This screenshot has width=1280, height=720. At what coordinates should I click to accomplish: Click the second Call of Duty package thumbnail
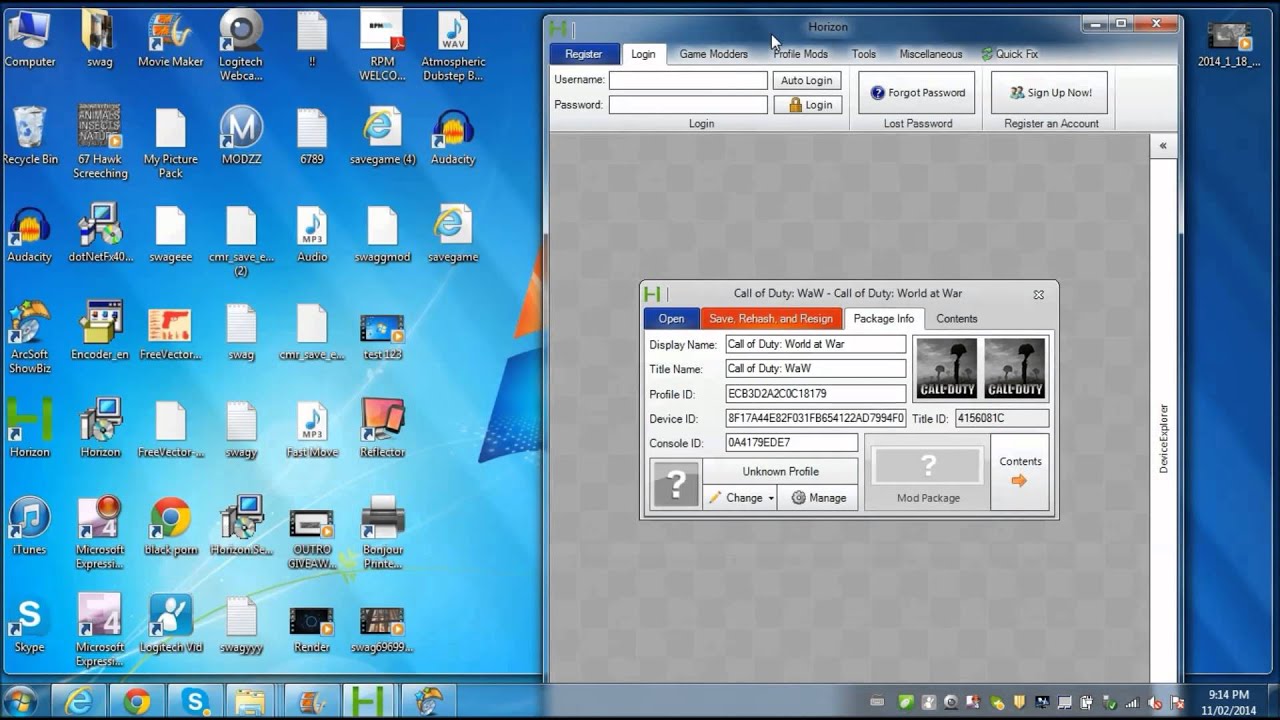pyautogui.click(x=1014, y=368)
